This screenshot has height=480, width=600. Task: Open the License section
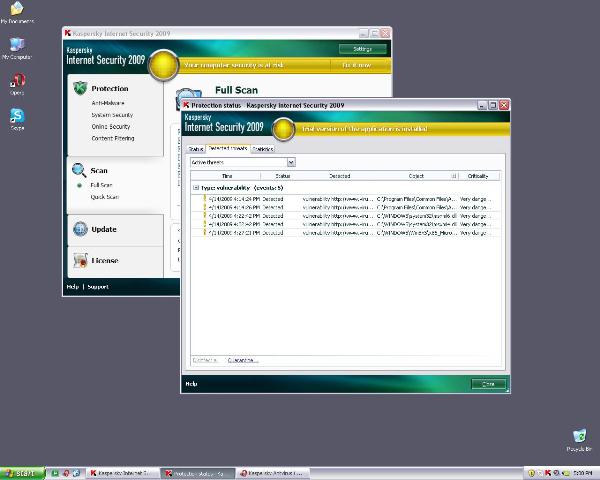(x=105, y=261)
